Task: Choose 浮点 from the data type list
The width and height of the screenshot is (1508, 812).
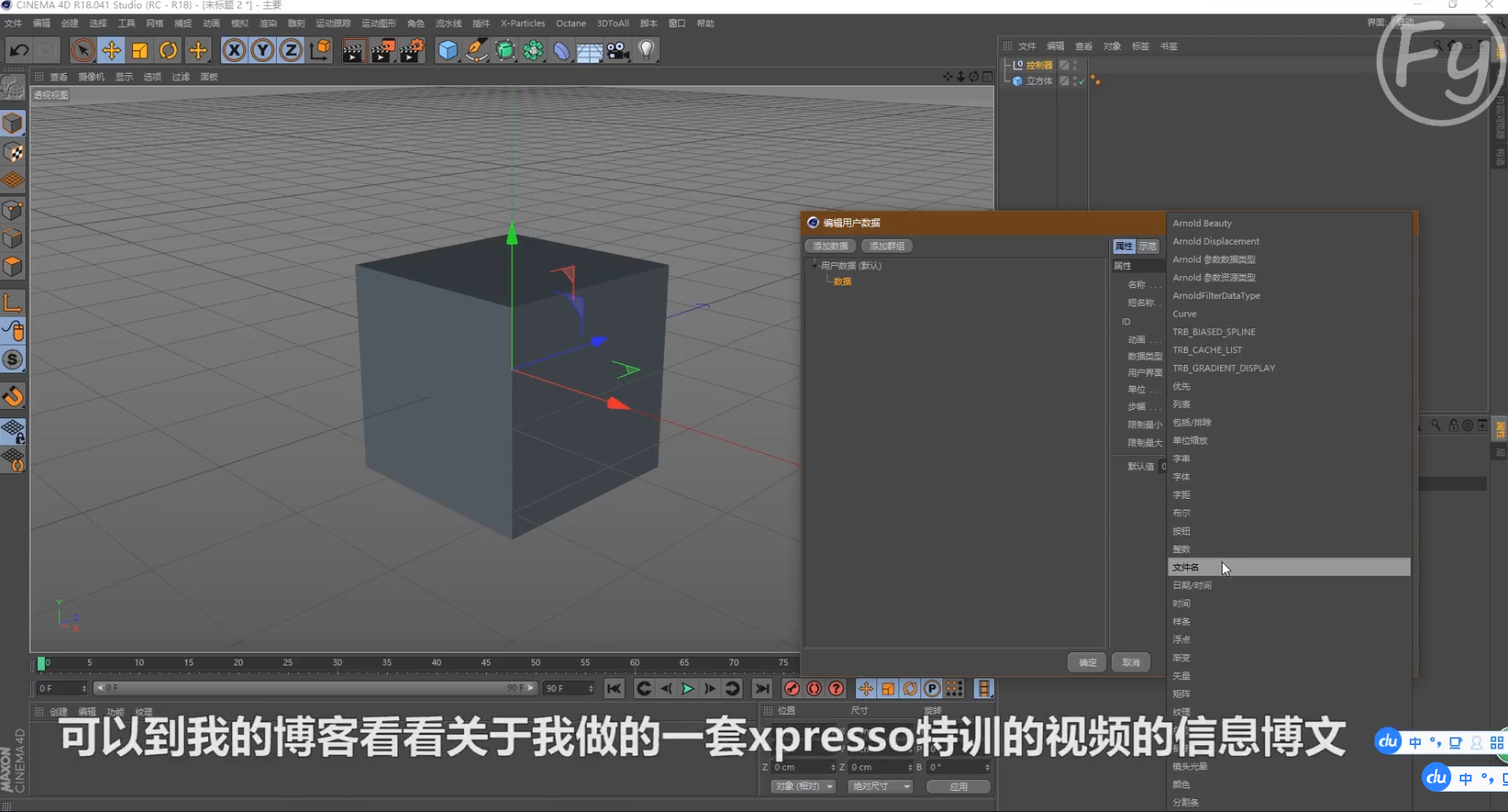Action: pos(1289,640)
